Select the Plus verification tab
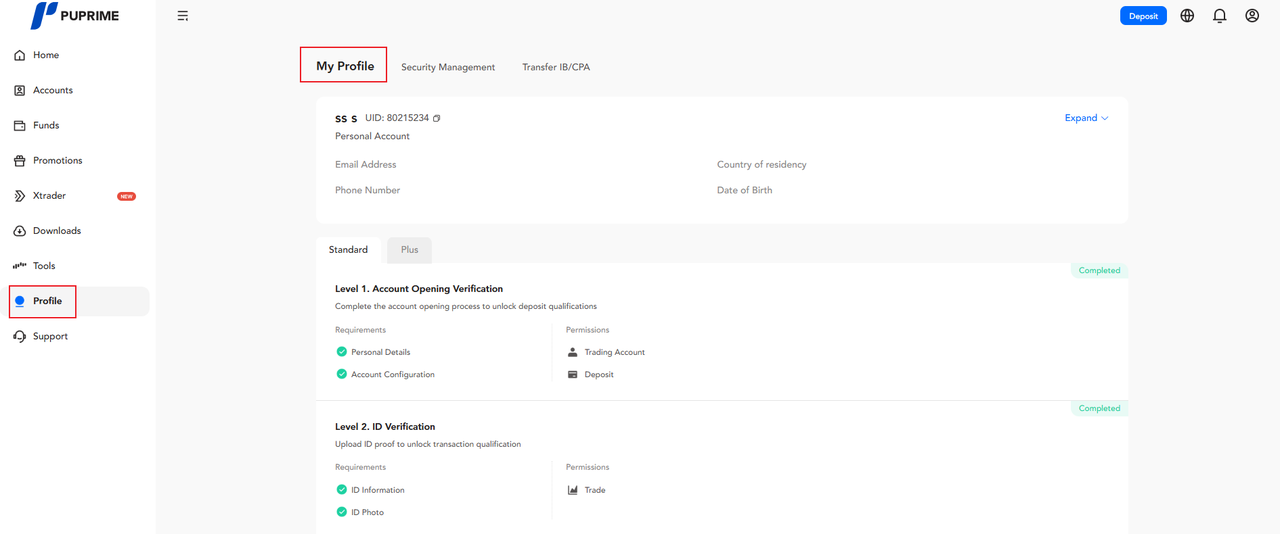 [x=409, y=250]
